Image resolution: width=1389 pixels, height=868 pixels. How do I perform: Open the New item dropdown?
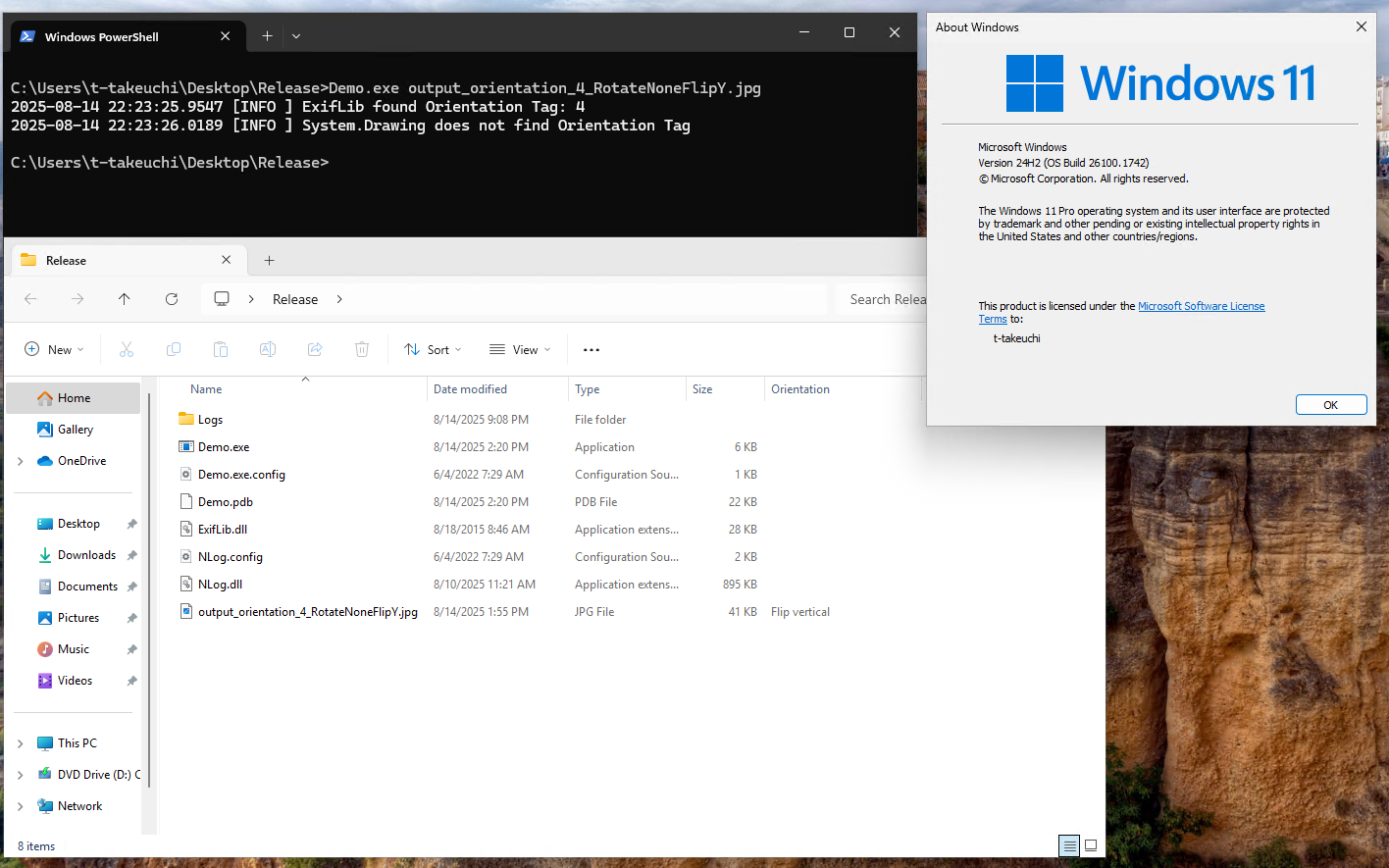[x=54, y=349]
